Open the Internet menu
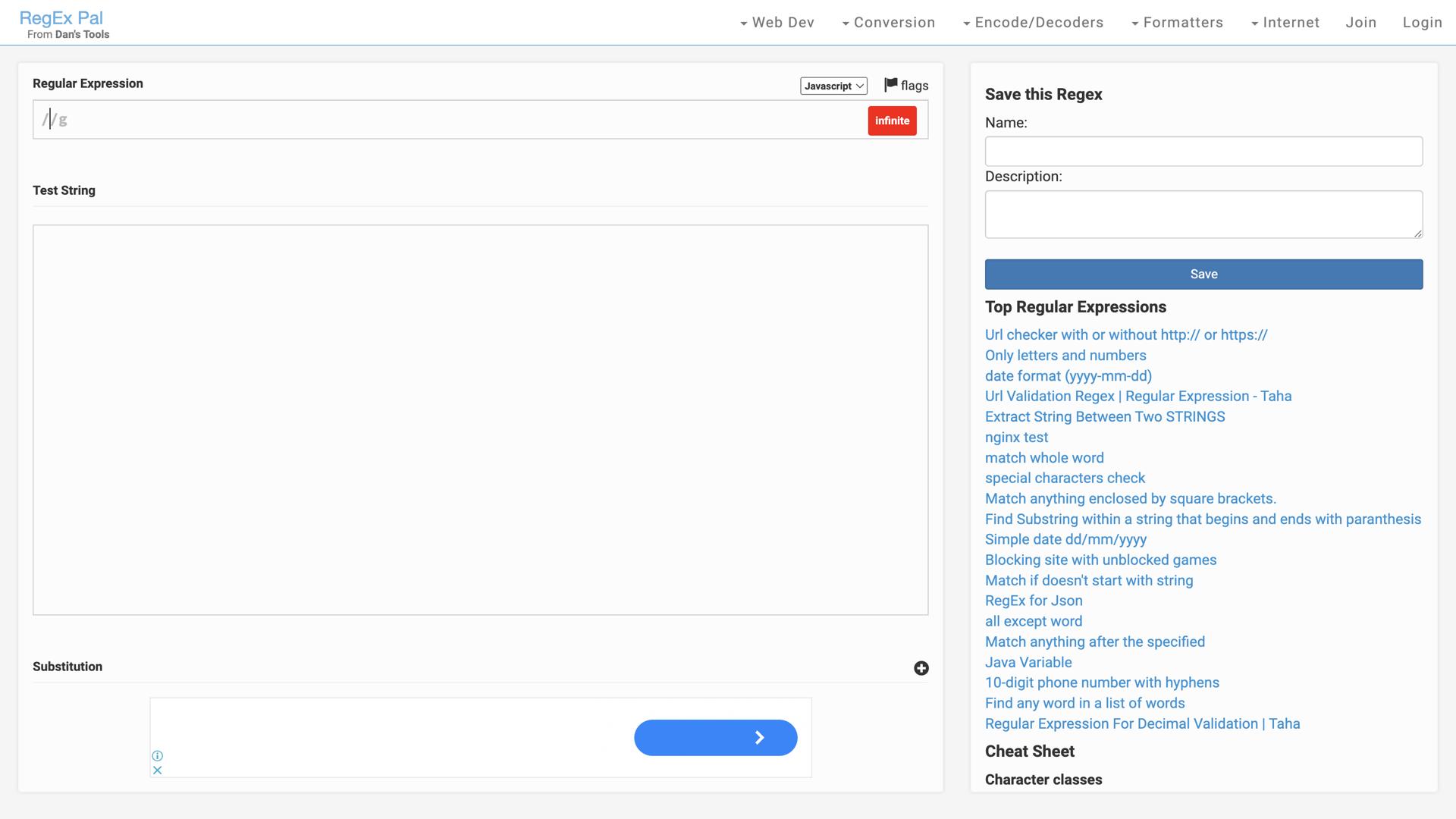 click(x=1285, y=23)
